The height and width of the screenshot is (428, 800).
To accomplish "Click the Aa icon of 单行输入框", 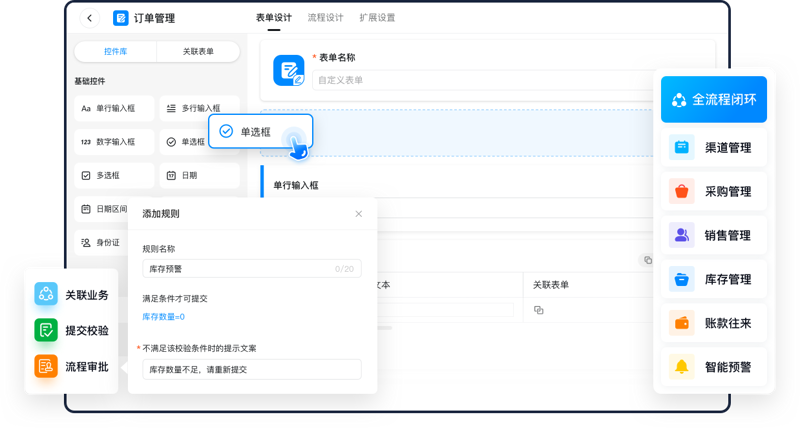I will coord(86,108).
